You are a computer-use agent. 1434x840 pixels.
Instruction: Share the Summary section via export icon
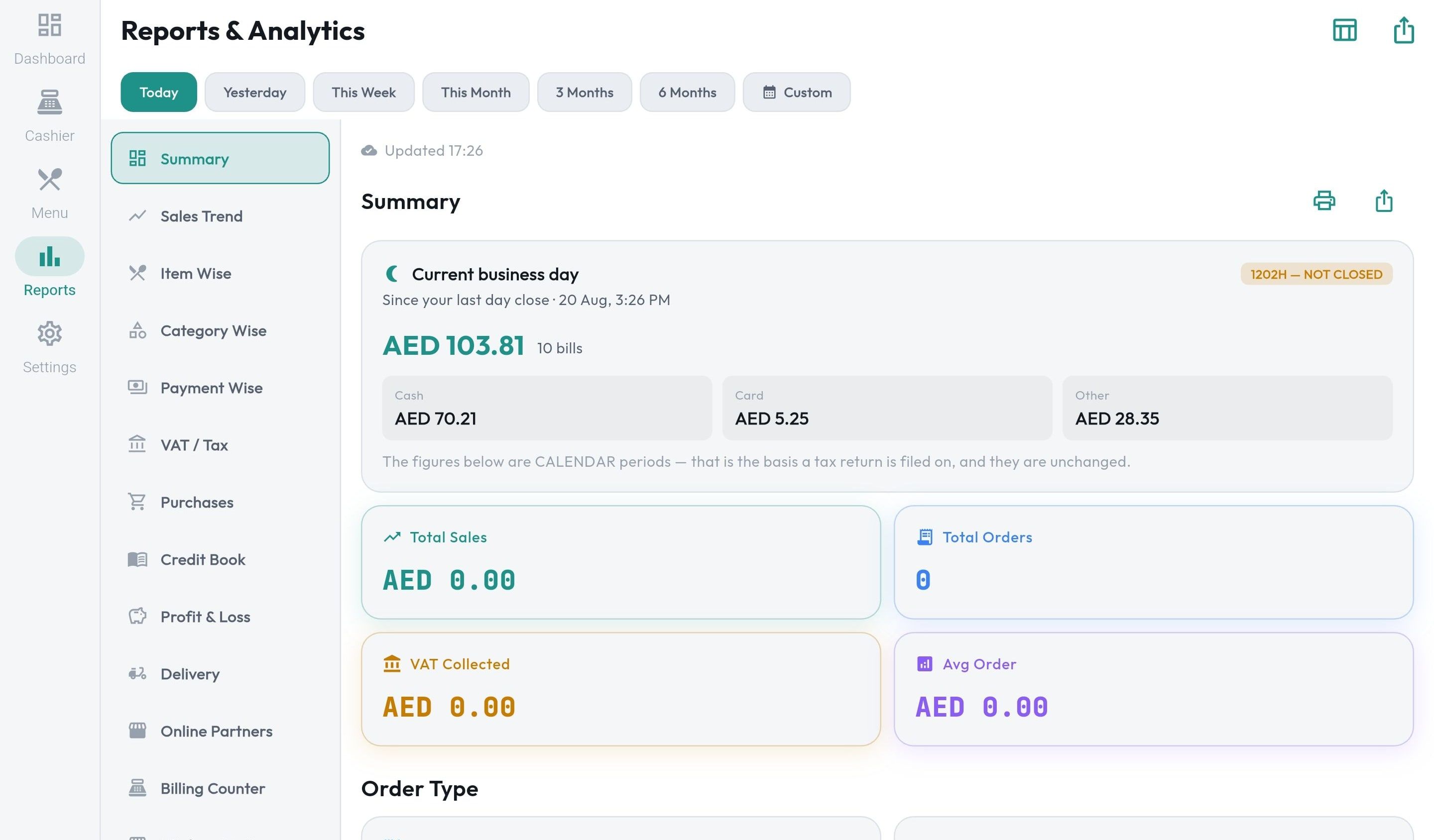click(1383, 201)
